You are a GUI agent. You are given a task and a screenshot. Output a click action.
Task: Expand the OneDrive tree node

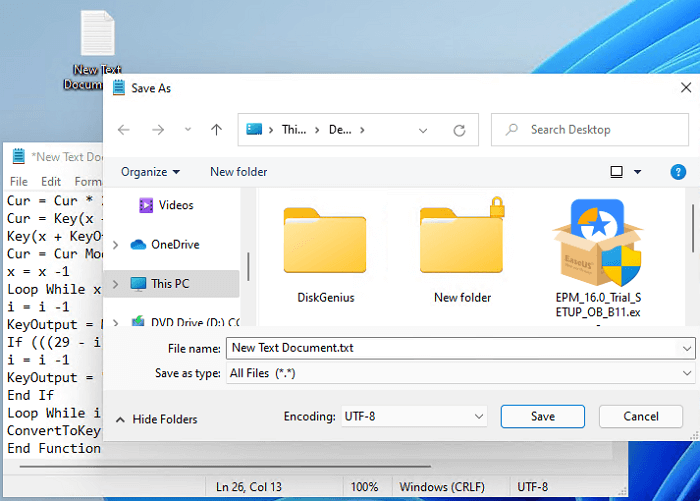[116, 245]
